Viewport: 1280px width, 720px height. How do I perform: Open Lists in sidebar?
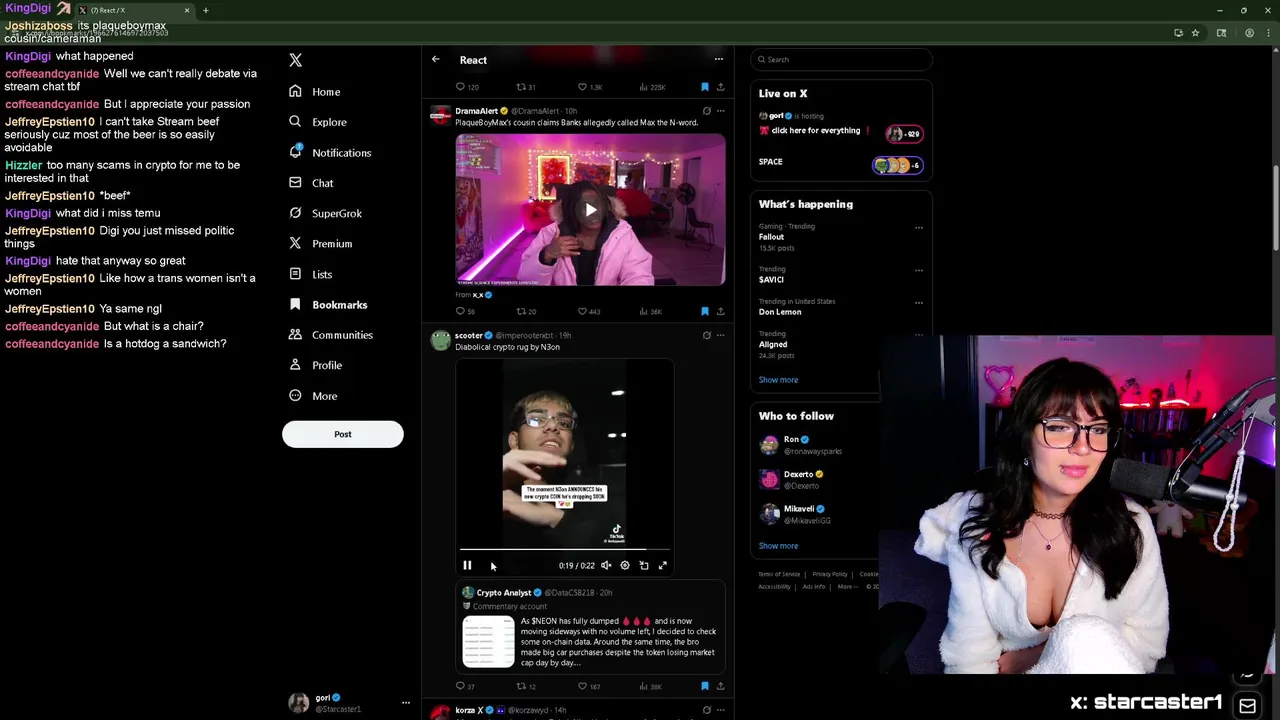coord(310,274)
